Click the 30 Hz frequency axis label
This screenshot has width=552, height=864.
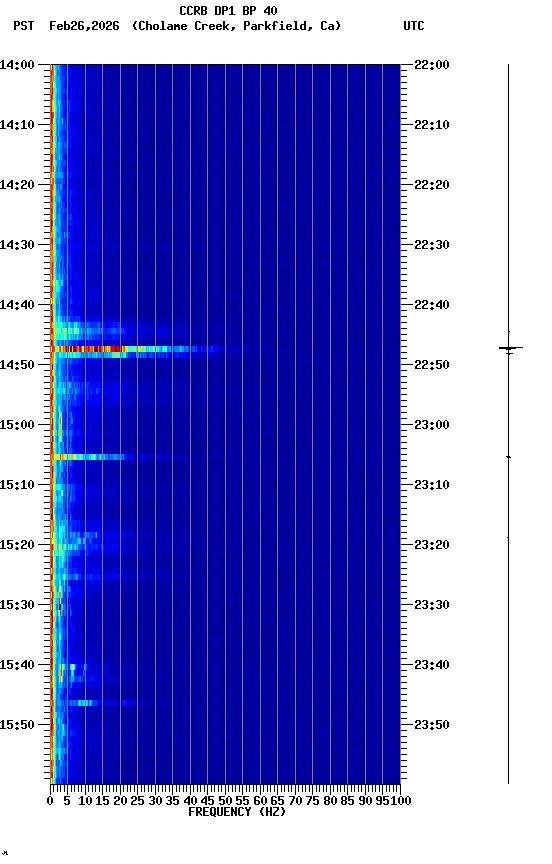(x=155, y=801)
